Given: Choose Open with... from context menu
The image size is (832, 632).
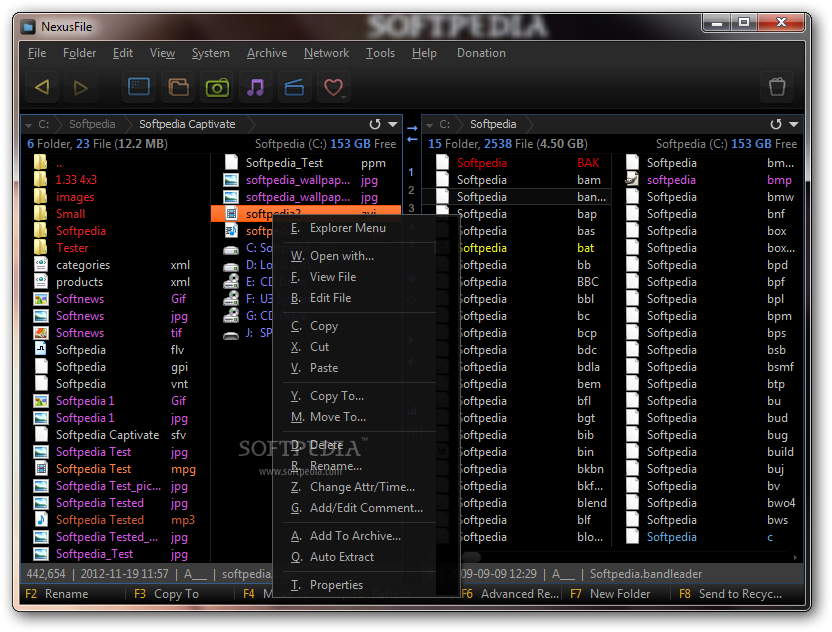Looking at the screenshot, I should (x=354, y=256).
